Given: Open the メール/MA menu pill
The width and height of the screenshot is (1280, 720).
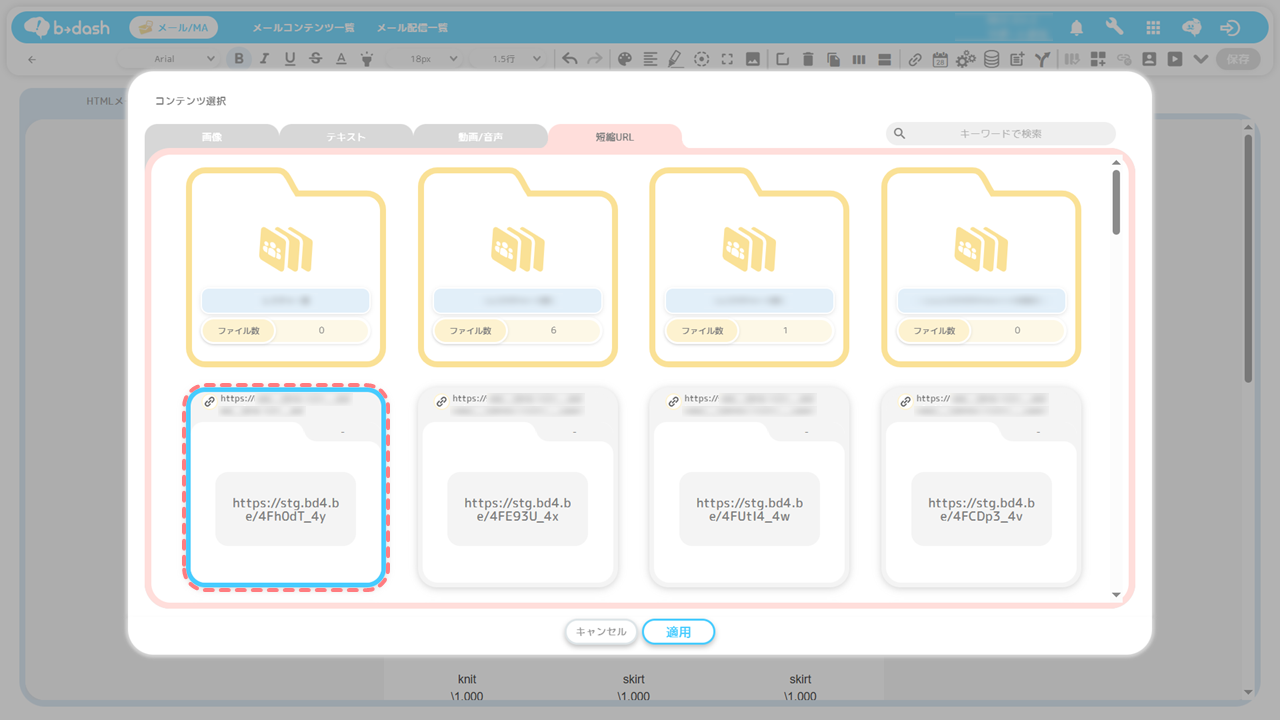Looking at the screenshot, I should (173, 28).
